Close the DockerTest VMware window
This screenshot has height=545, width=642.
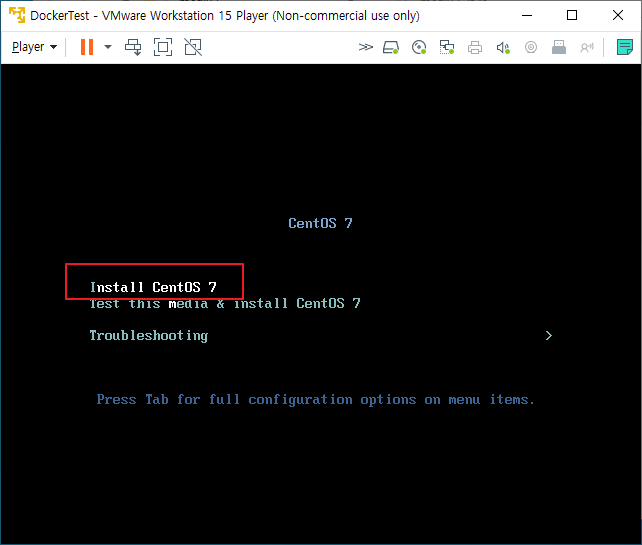(x=618, y=15)
